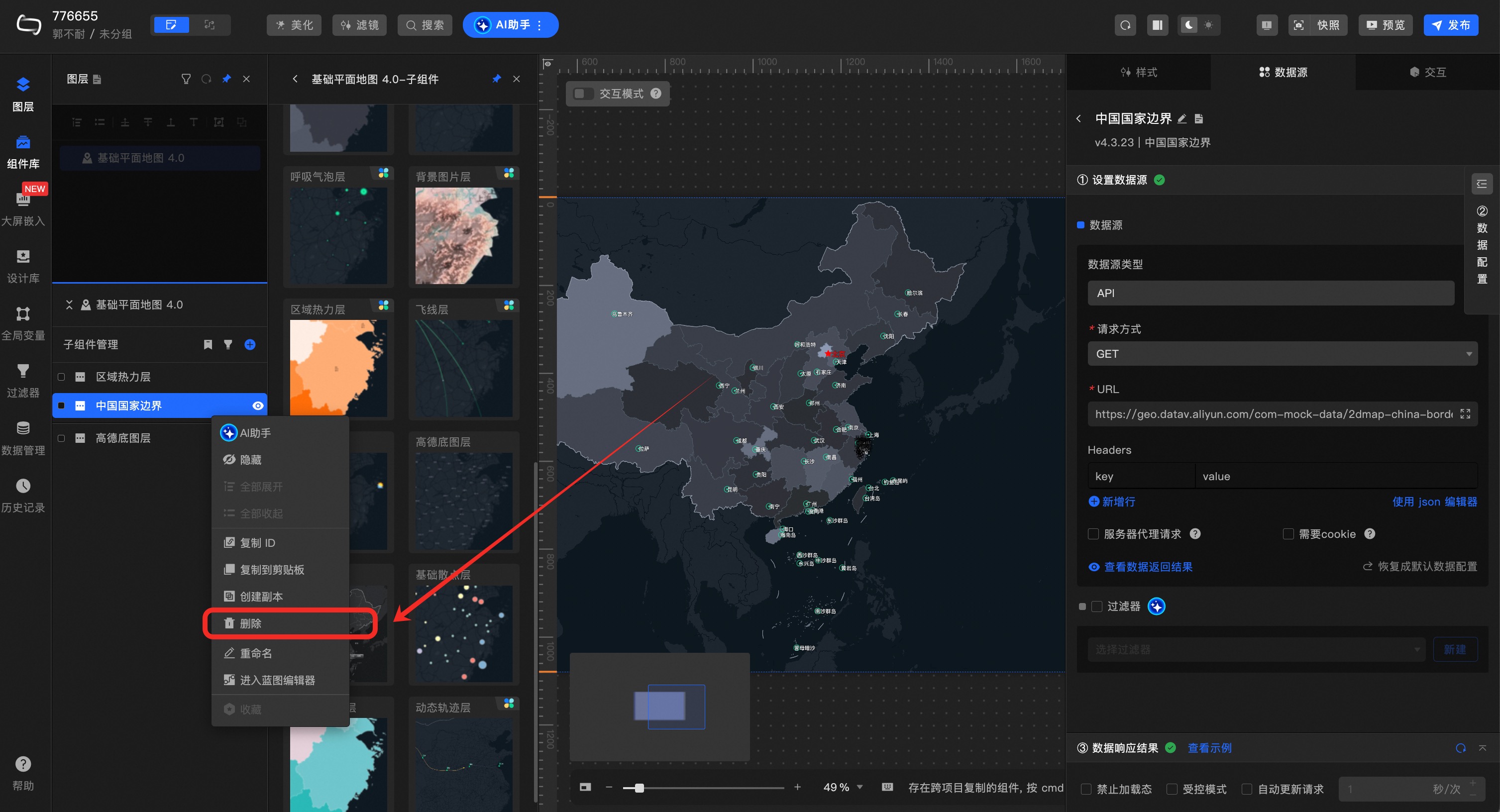The height and width of the screenshot is (812, 1500).
Task: Click the 查看数据返回结果 link
Action: pyautogui.click(x=1148, y=566)
